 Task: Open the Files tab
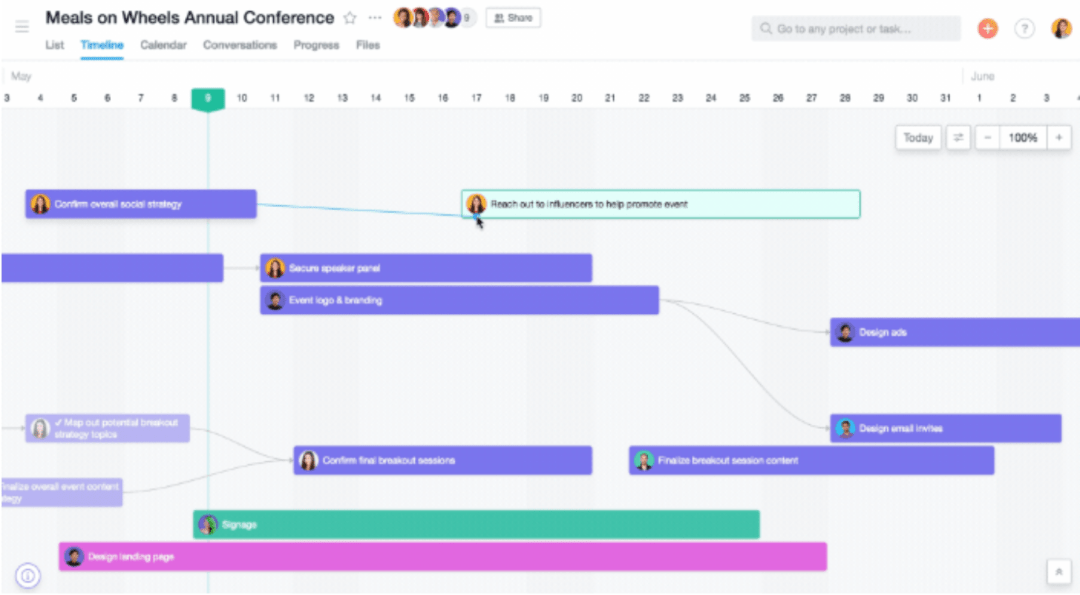[368, 45]
